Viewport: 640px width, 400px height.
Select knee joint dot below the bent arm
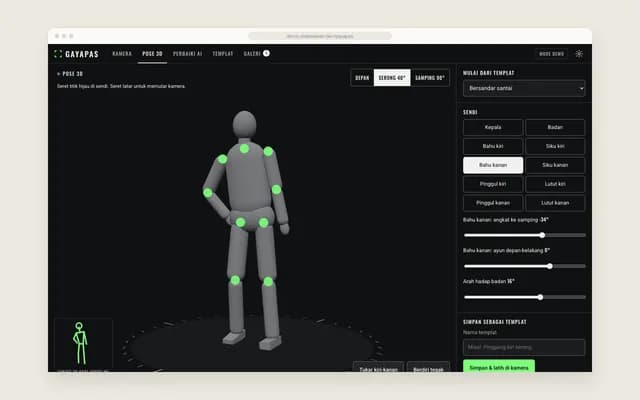point(235,280)
